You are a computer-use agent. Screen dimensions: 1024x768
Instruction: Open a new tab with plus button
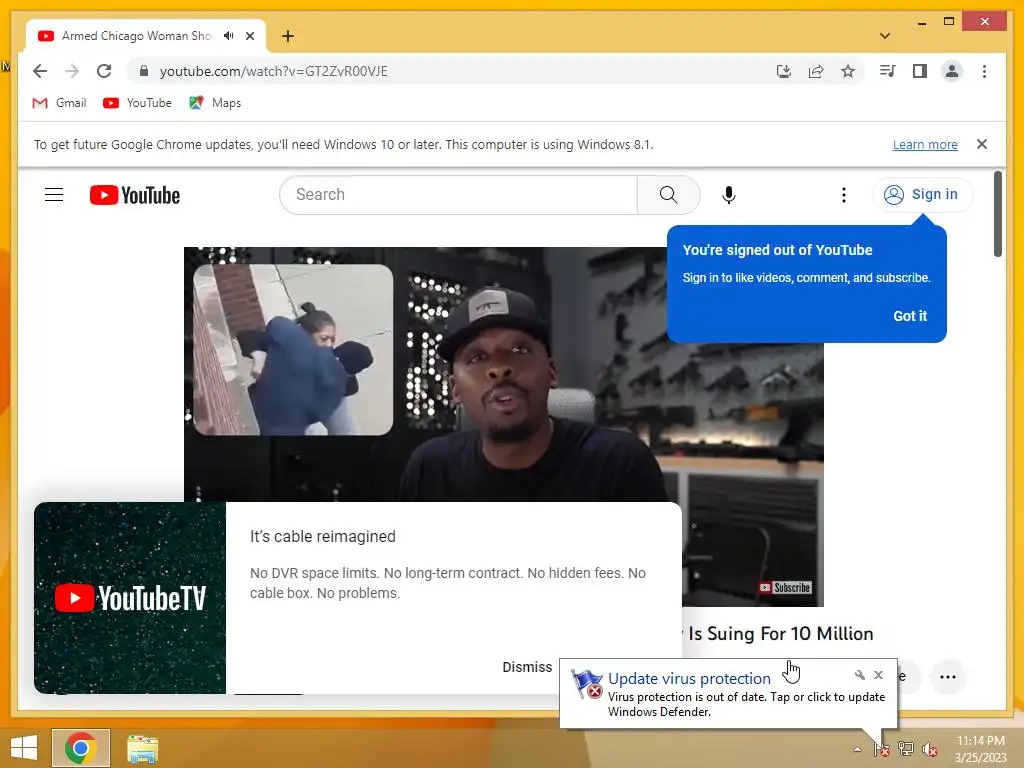288,36
